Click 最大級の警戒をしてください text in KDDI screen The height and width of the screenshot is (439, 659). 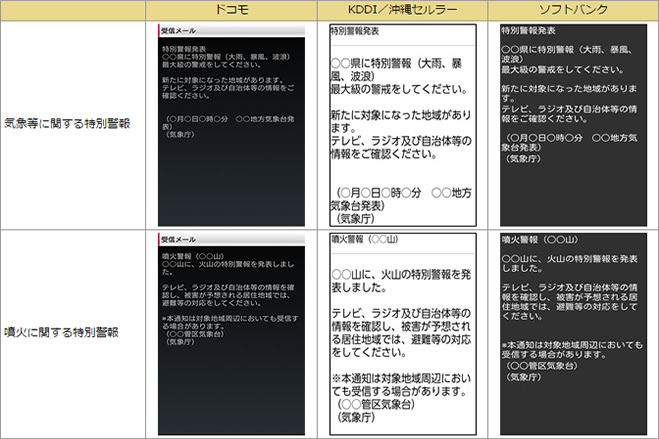click(x=399, y=89)
